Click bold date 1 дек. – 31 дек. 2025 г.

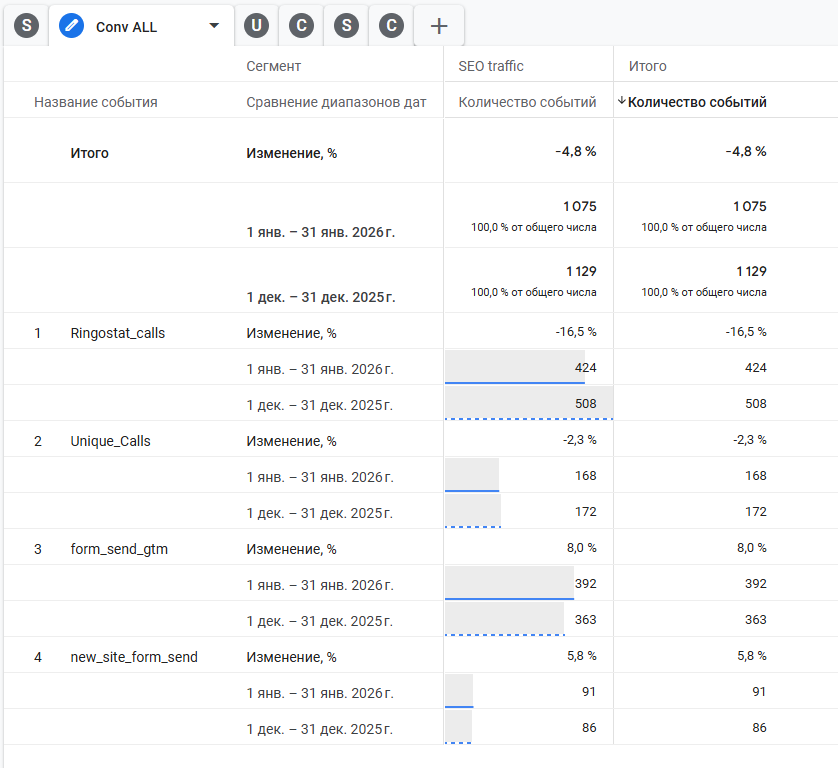[321, 298]
